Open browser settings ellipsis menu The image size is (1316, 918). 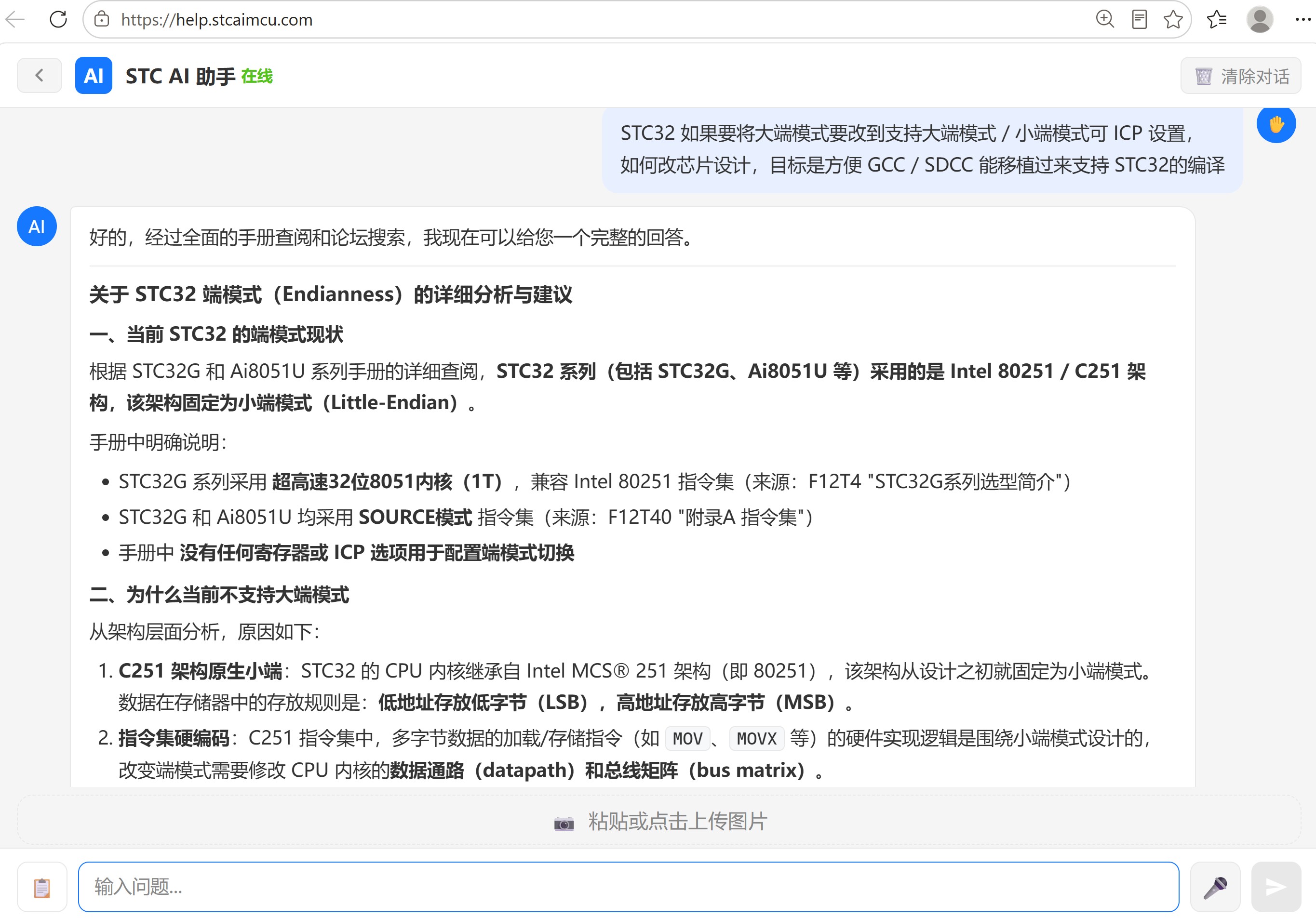tap(1303, 19)
